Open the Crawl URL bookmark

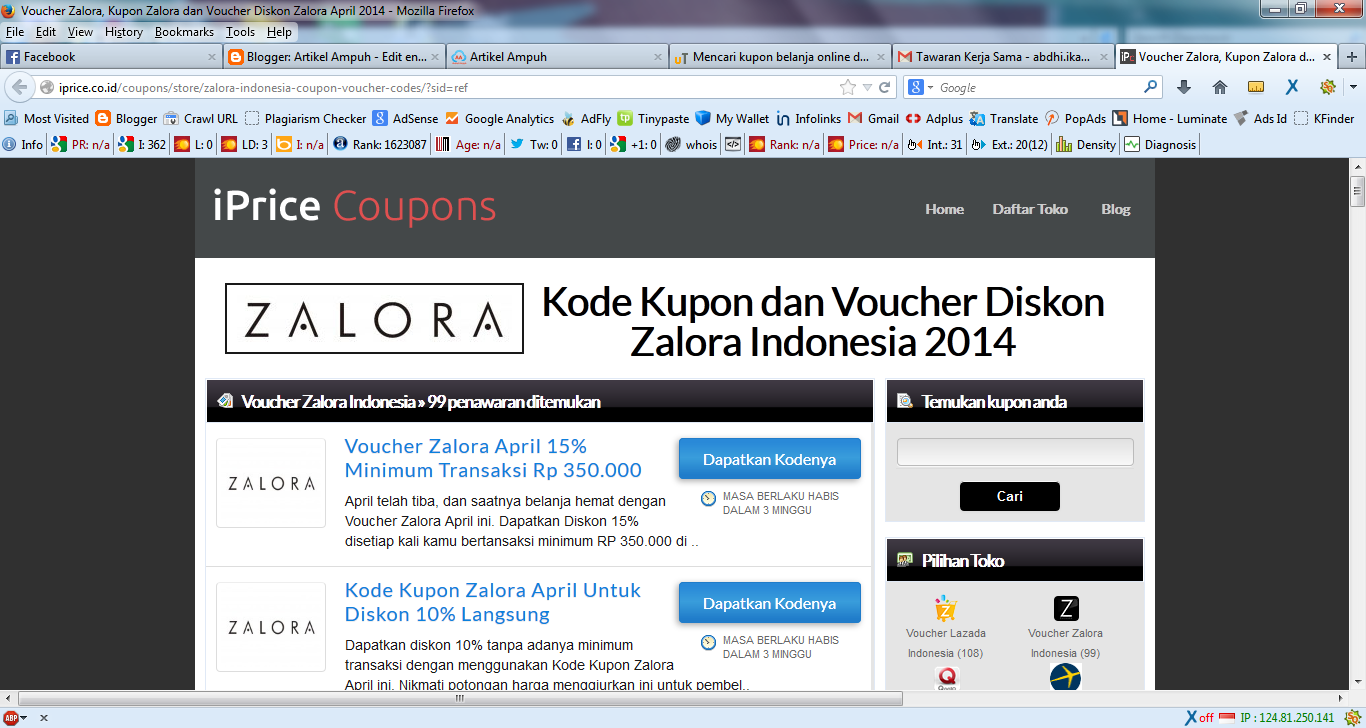pyautogui.click(x=201, y=118)
